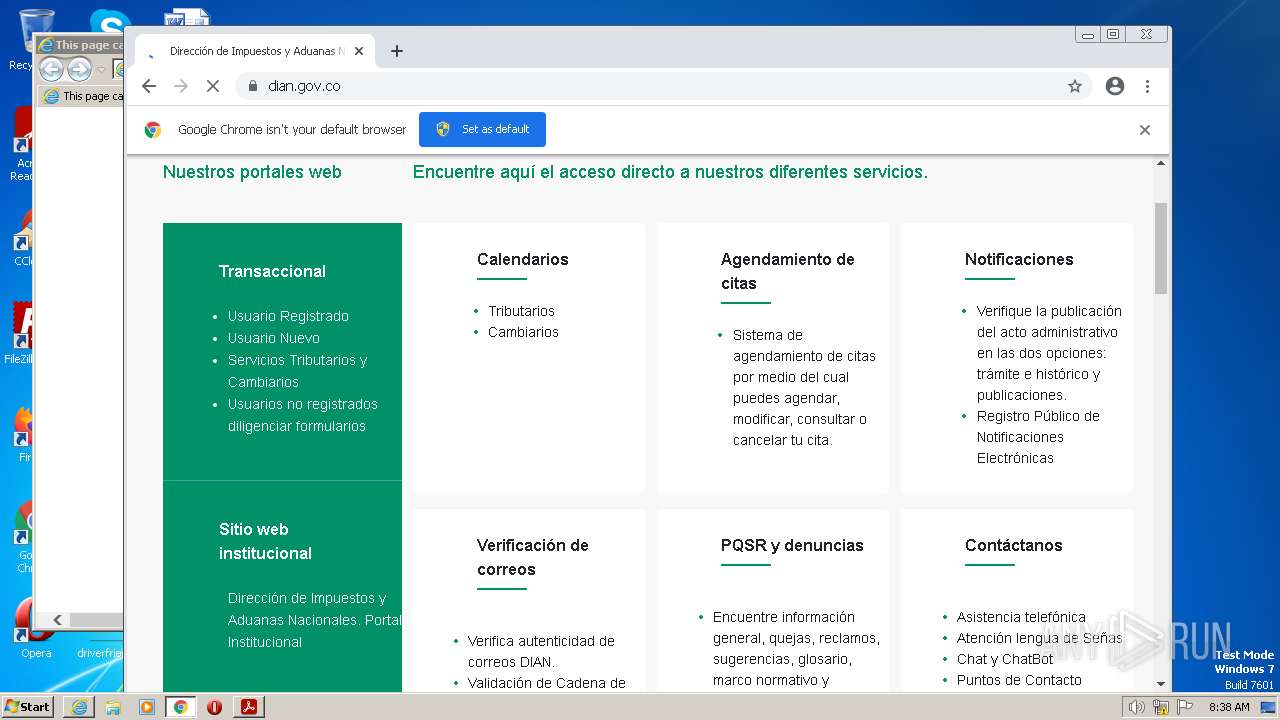The height and width of the screenshot is (720, 1280).
Task: Select the Dirección de Impuestos y Aduanas tab
Action: tap(255, 51)
